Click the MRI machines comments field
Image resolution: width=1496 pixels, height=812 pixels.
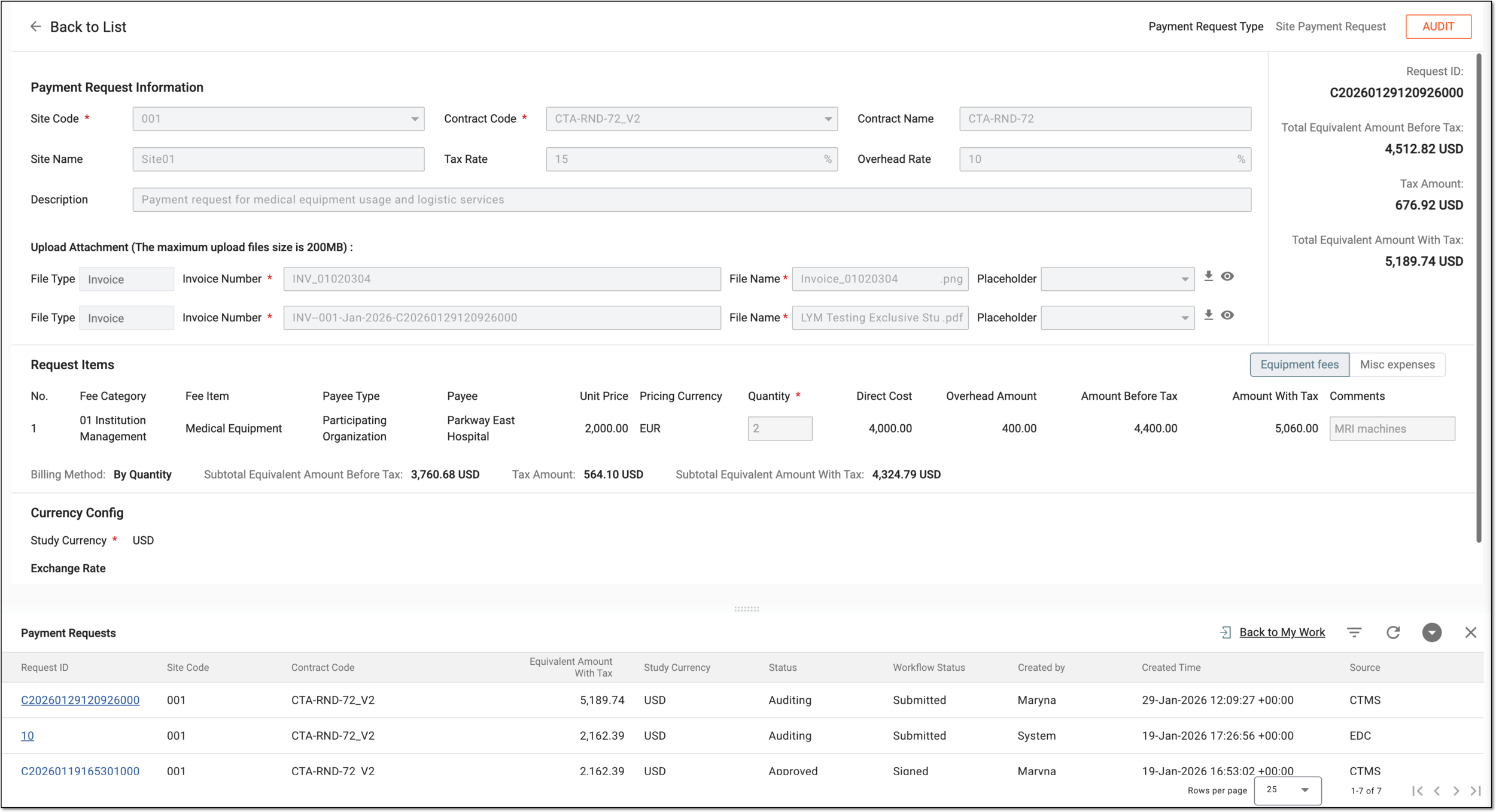pyautogui.click(x=1392, y=428)
